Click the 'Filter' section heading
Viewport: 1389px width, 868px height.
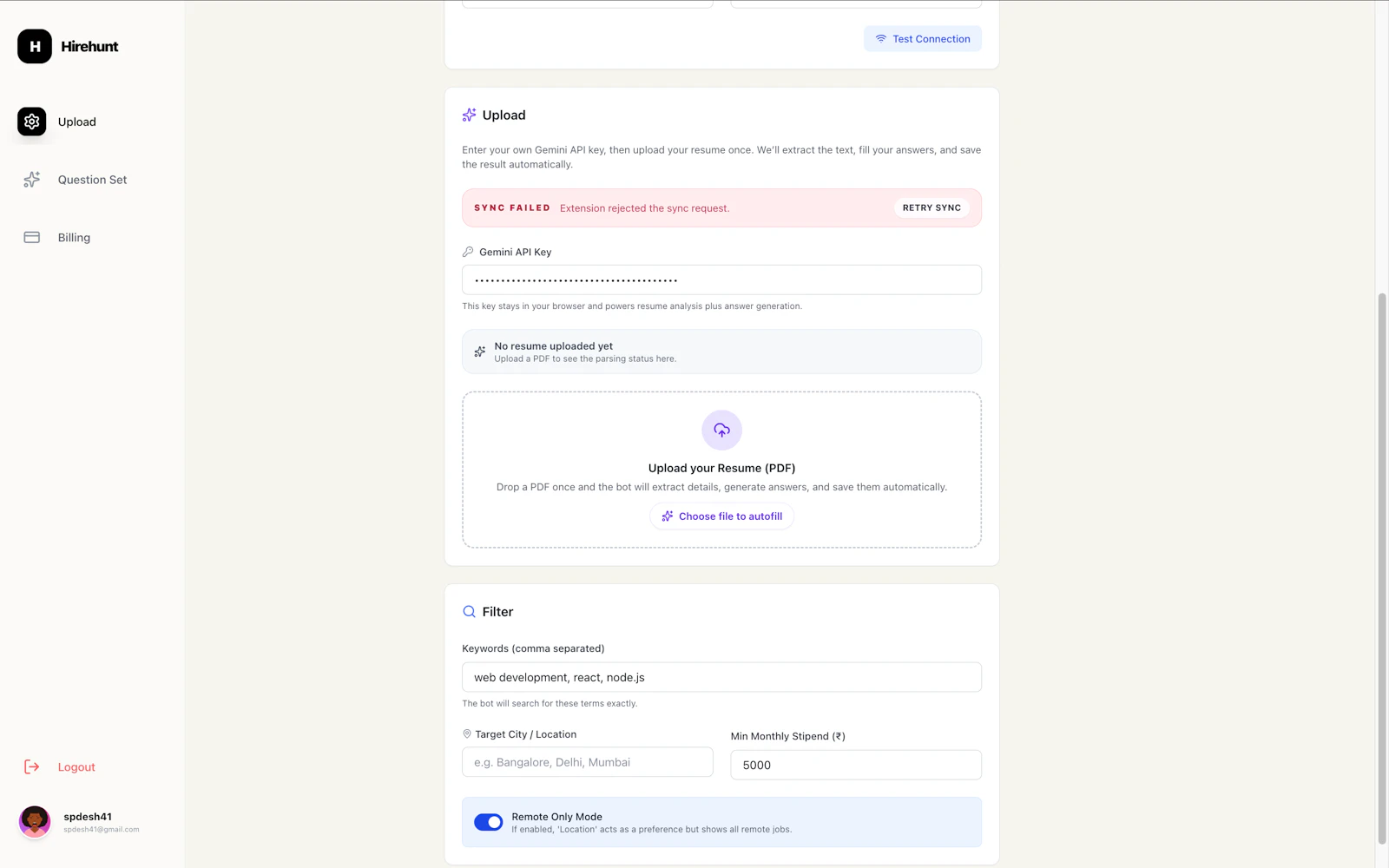tap(497, 611)
